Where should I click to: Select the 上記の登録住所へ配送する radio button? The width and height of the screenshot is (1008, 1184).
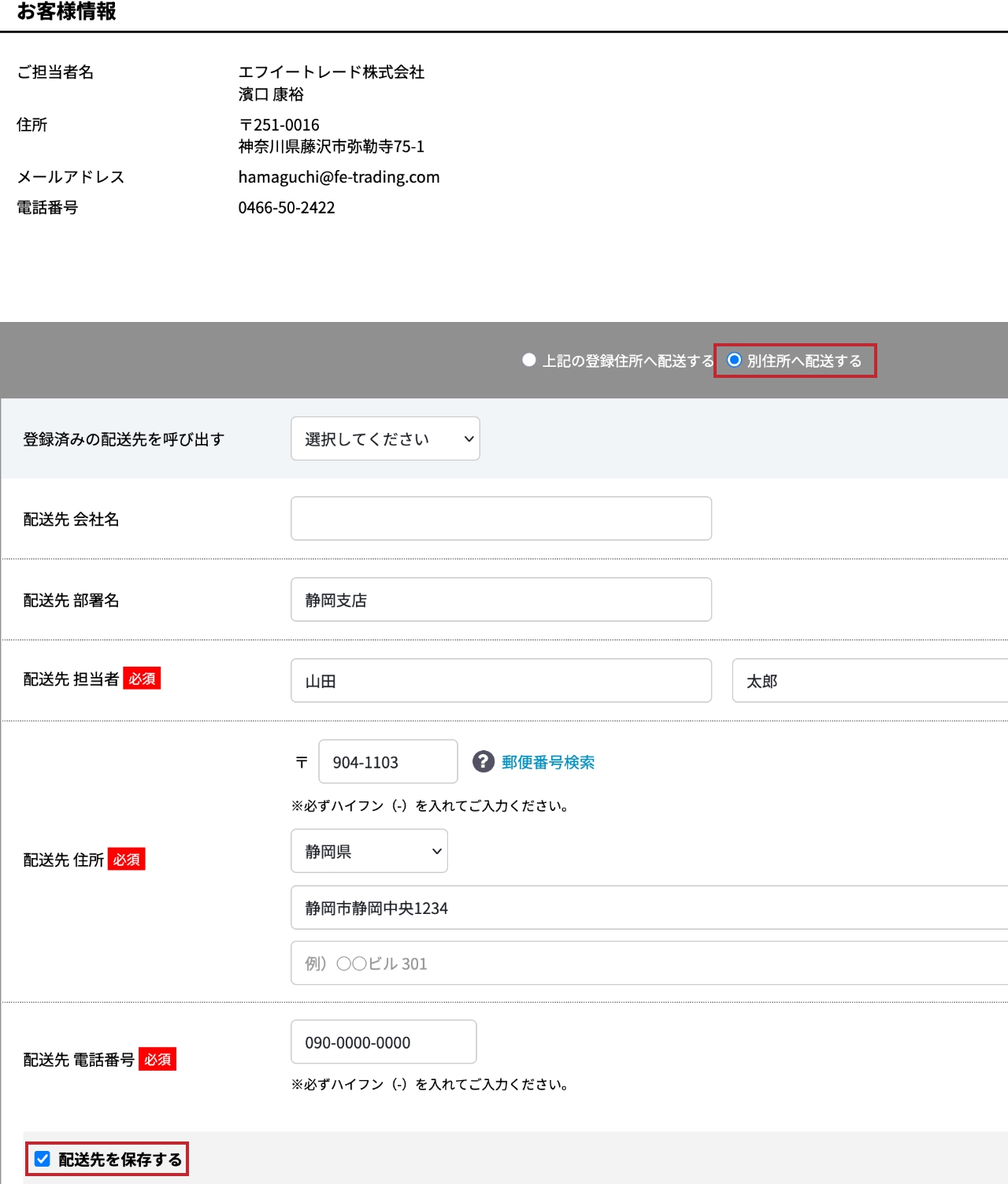527,361
